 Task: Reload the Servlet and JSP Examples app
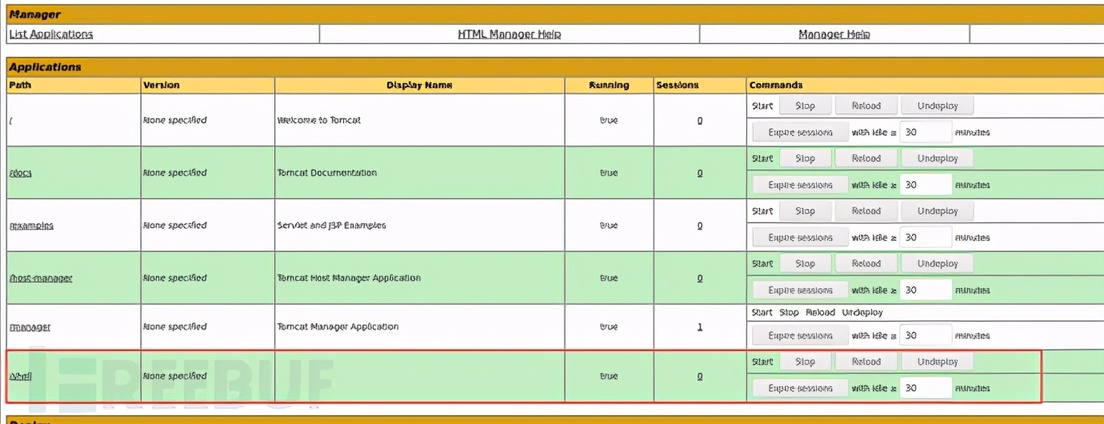(866, 211)
